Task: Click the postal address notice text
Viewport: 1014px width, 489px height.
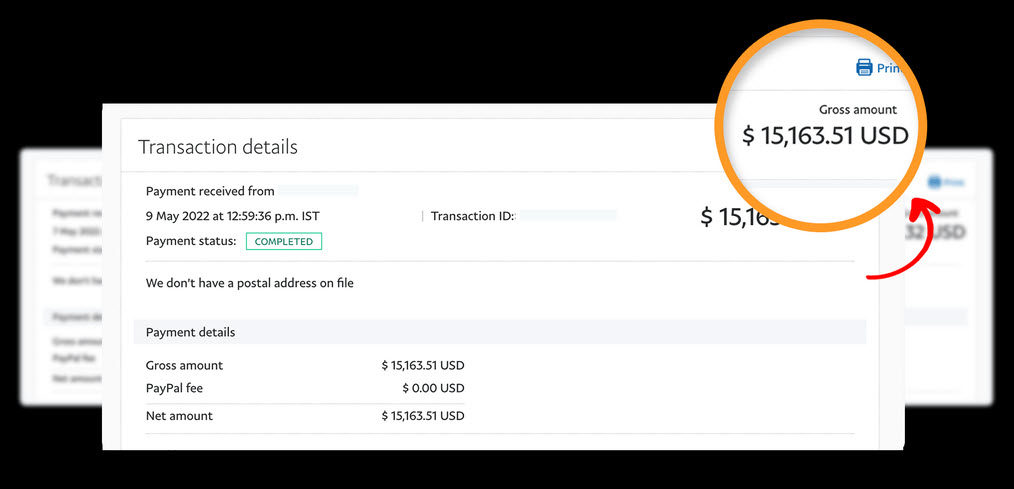Action: 250,283
